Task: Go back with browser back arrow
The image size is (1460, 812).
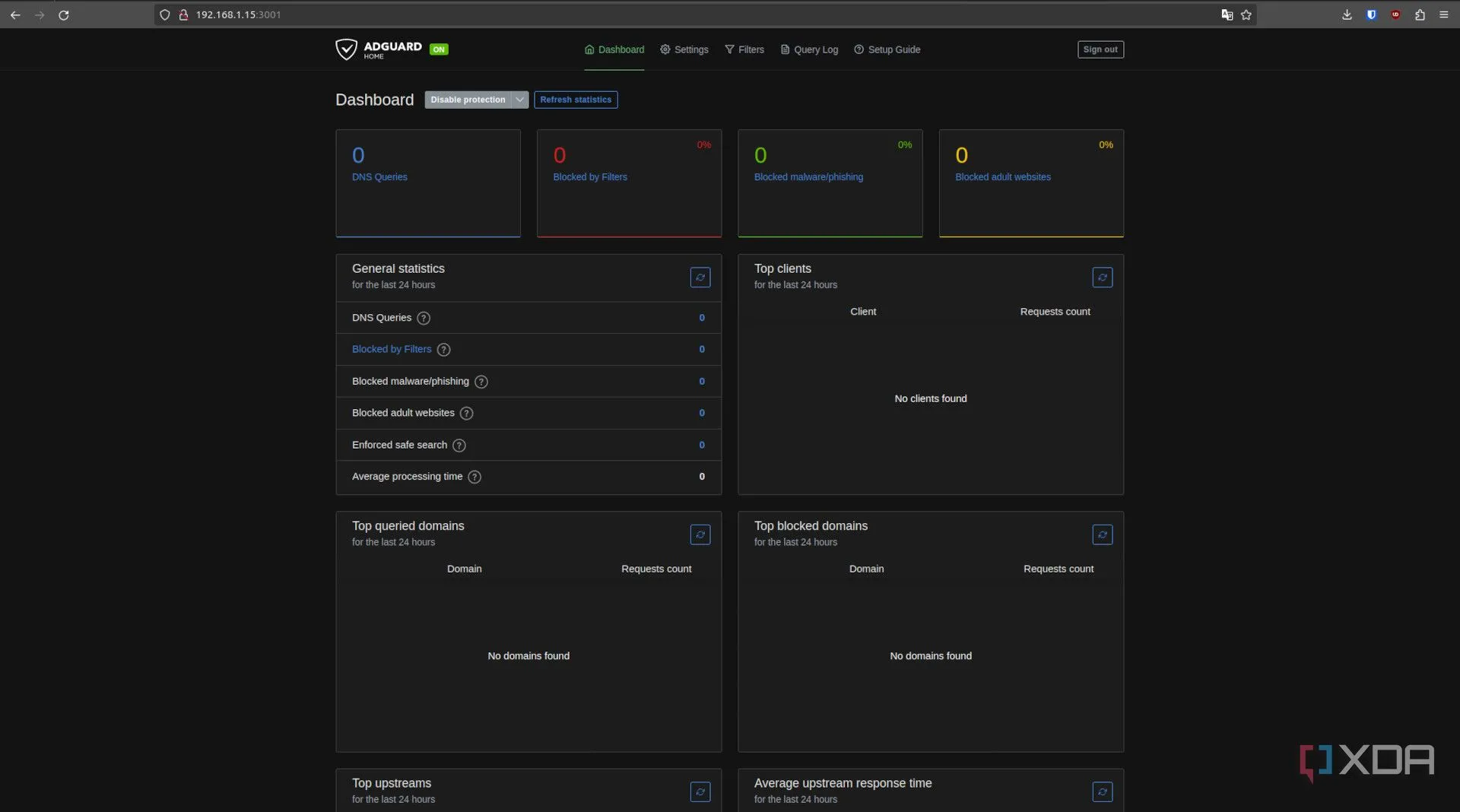Action: click(15, 14)
